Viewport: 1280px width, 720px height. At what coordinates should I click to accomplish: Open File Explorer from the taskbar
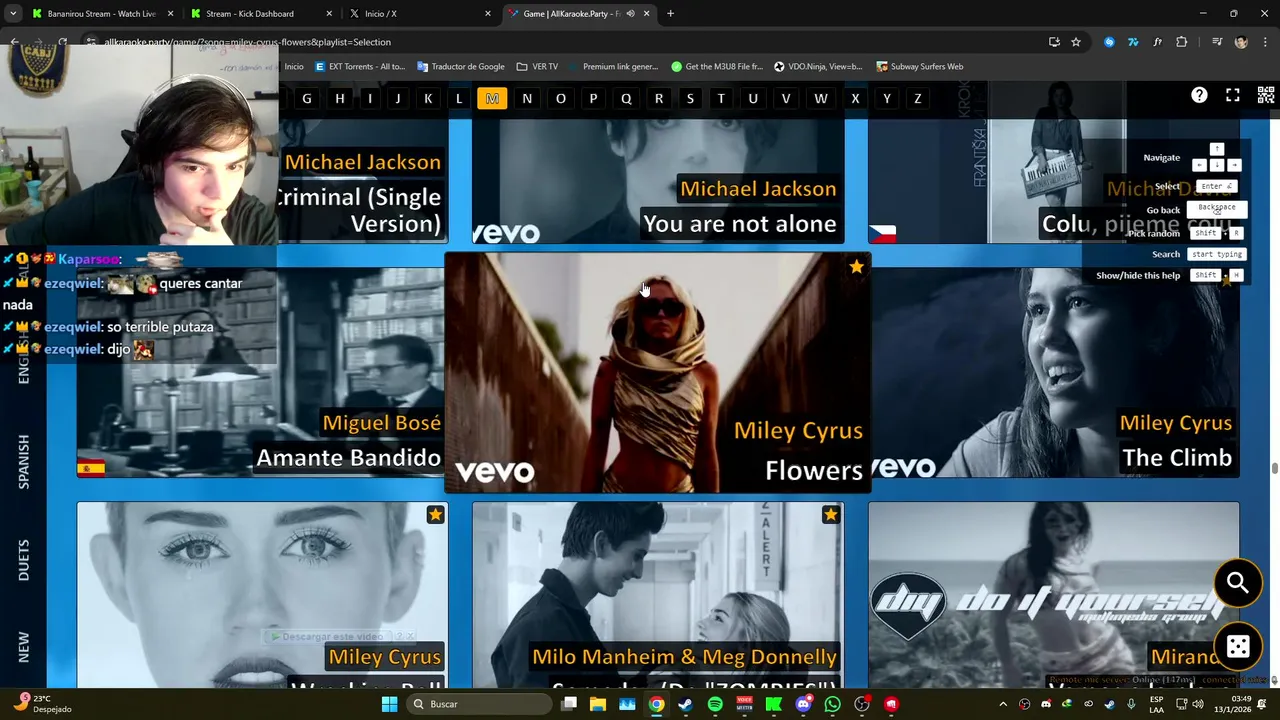(597, 704)
